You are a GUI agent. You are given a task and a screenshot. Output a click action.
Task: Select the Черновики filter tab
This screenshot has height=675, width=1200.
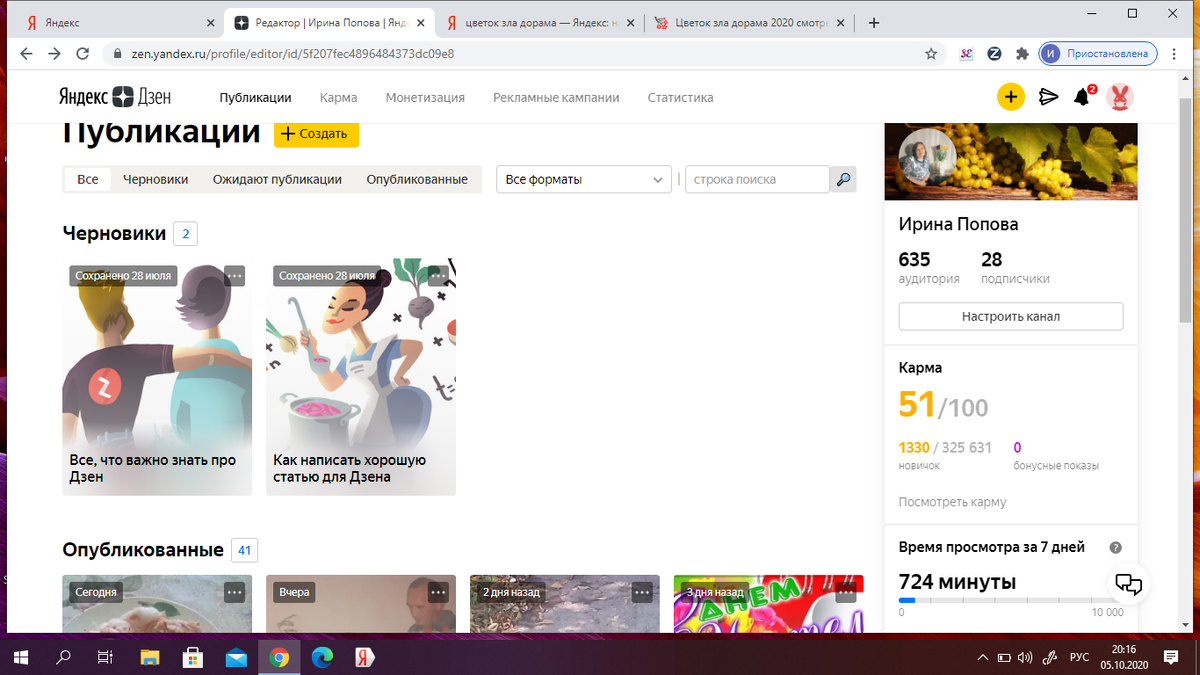156,180
